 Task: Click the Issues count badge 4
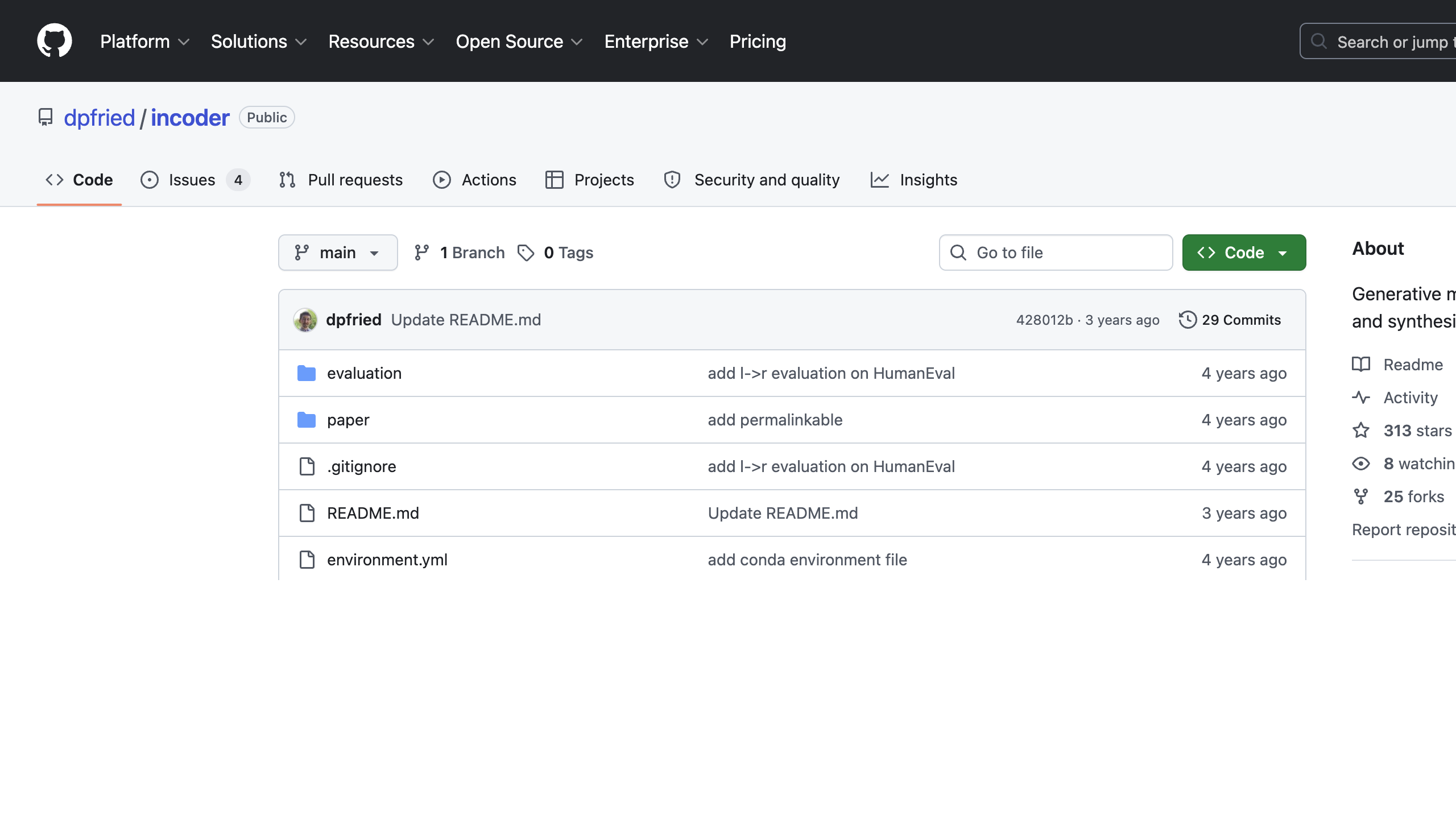tap(238, 180)
